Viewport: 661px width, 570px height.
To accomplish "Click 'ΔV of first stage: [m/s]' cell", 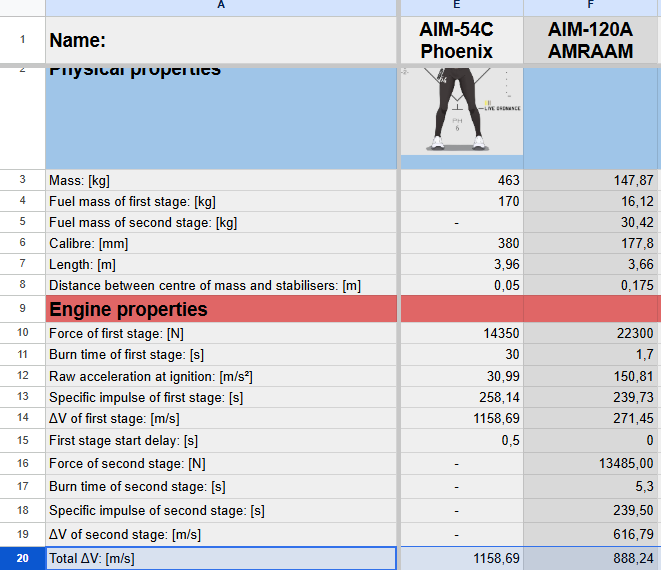I will click(221, 418).
